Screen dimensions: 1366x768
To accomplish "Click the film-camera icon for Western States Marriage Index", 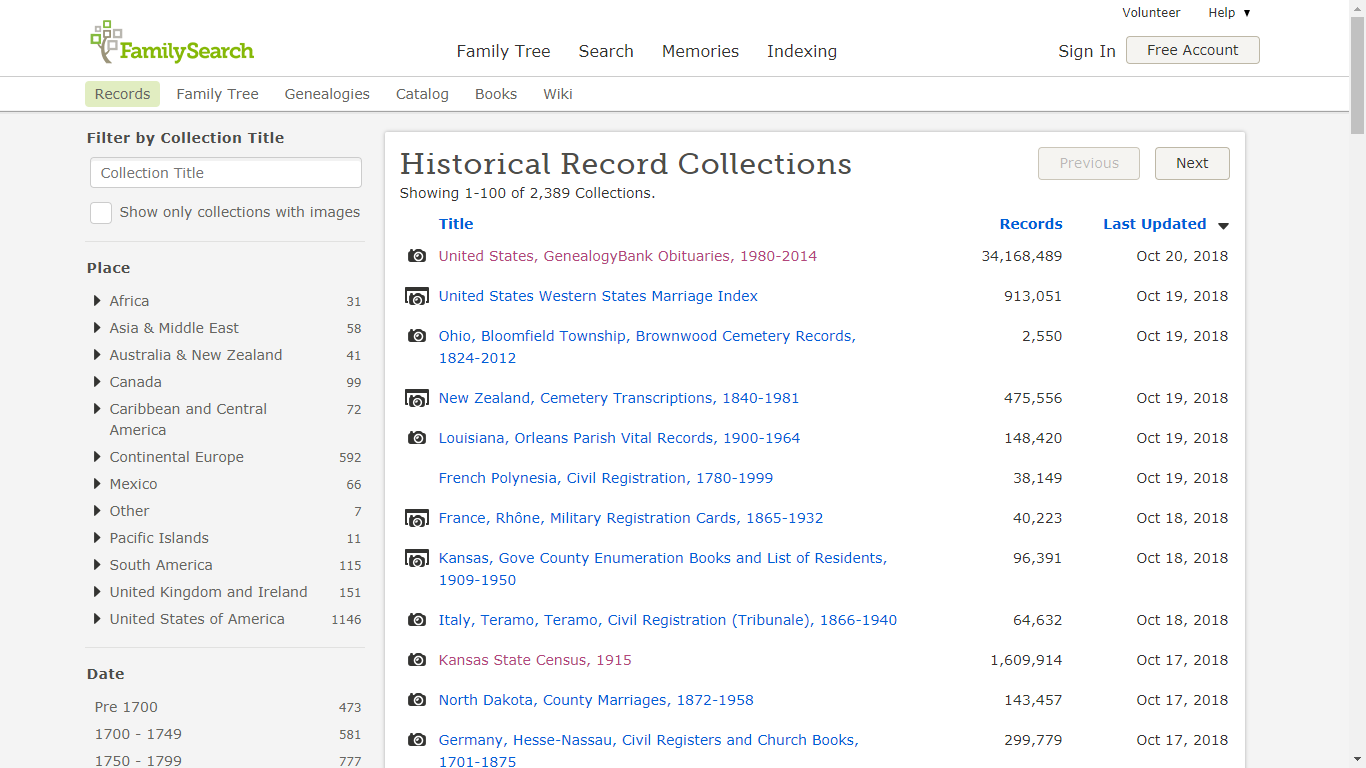I will (417, 296).
